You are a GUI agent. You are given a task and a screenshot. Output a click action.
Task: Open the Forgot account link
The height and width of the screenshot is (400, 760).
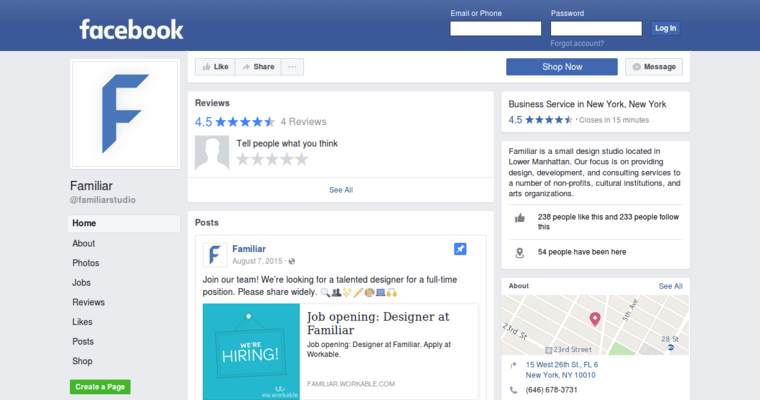tap(577, 44)
